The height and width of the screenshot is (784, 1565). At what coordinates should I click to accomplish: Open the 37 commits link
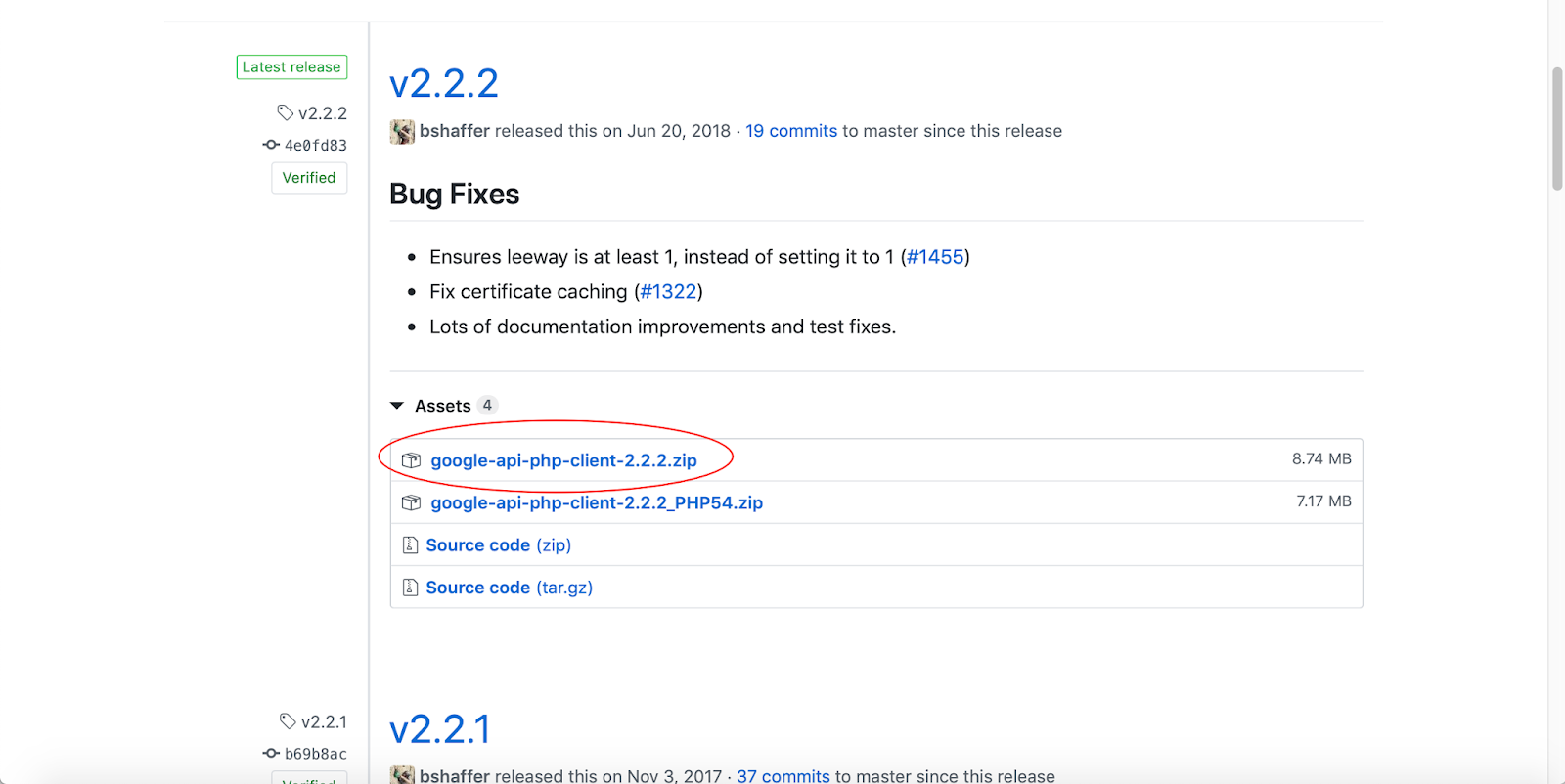[783, 776]
